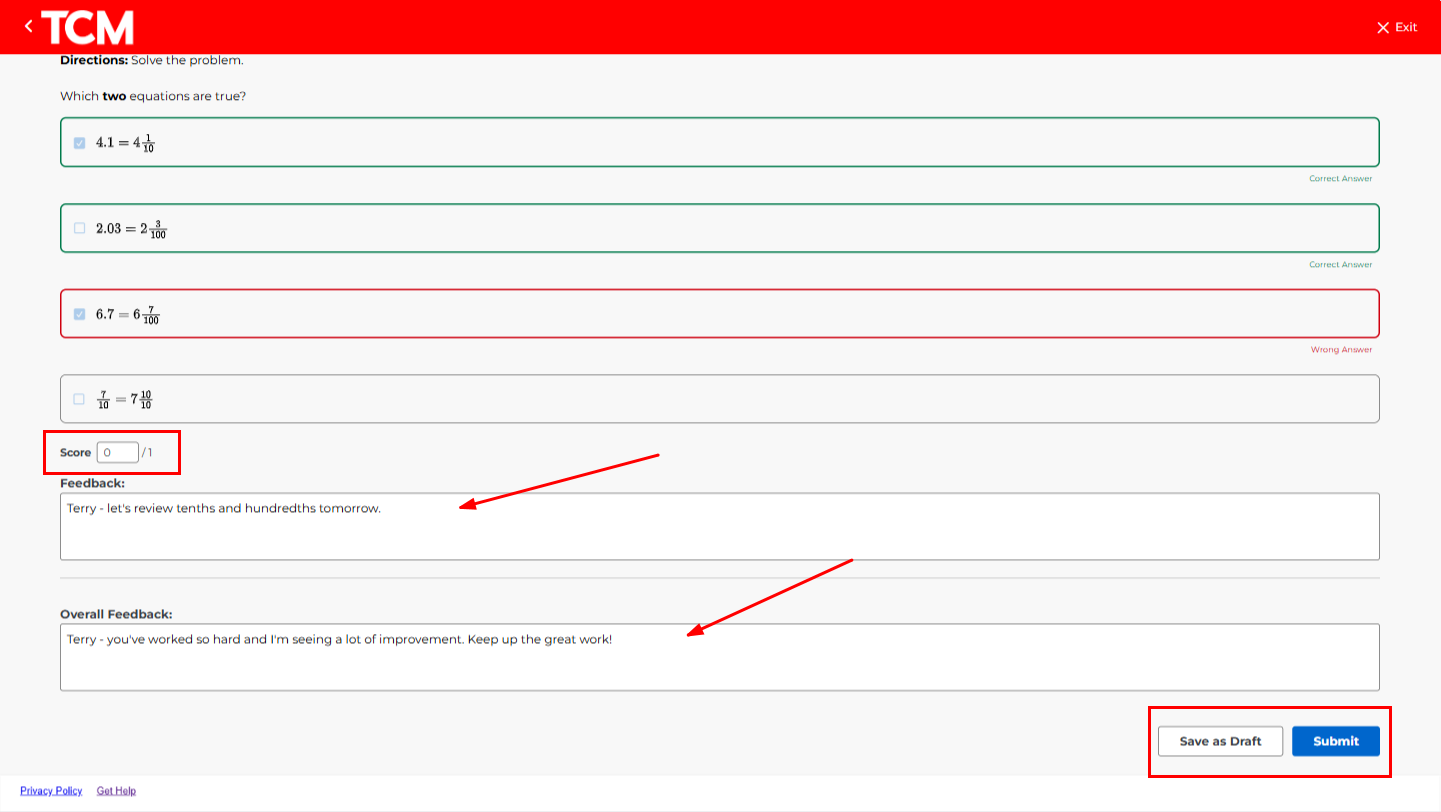The width and height of the screenshot is (1441, 812).
Task: Click the Wrong Answer label under 6.7 equation
Action: coord(1341,350)
